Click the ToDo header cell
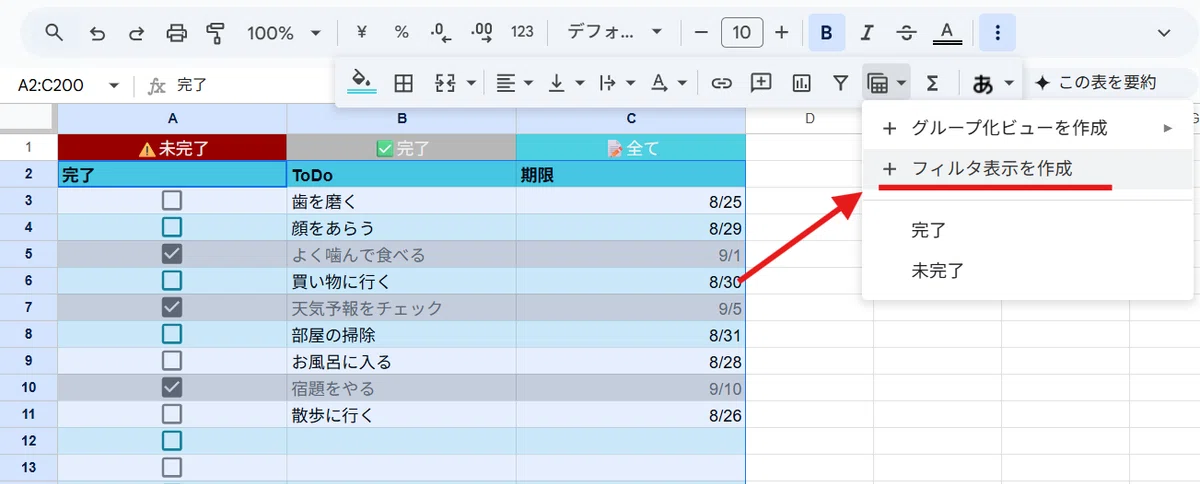 (x=401, y=174)
